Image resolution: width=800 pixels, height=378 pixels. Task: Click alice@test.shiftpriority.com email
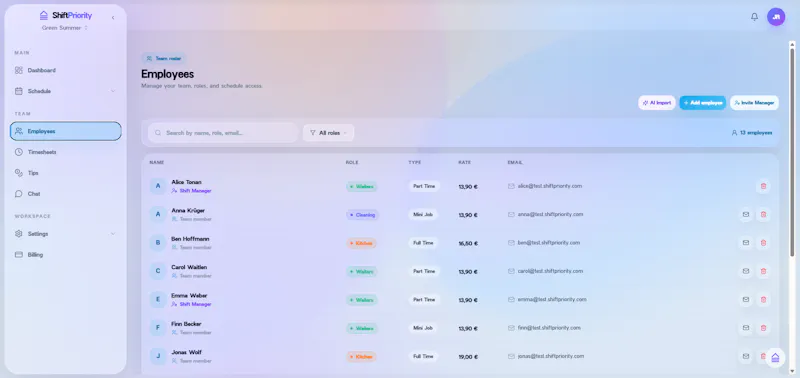[x=549, y=186]
